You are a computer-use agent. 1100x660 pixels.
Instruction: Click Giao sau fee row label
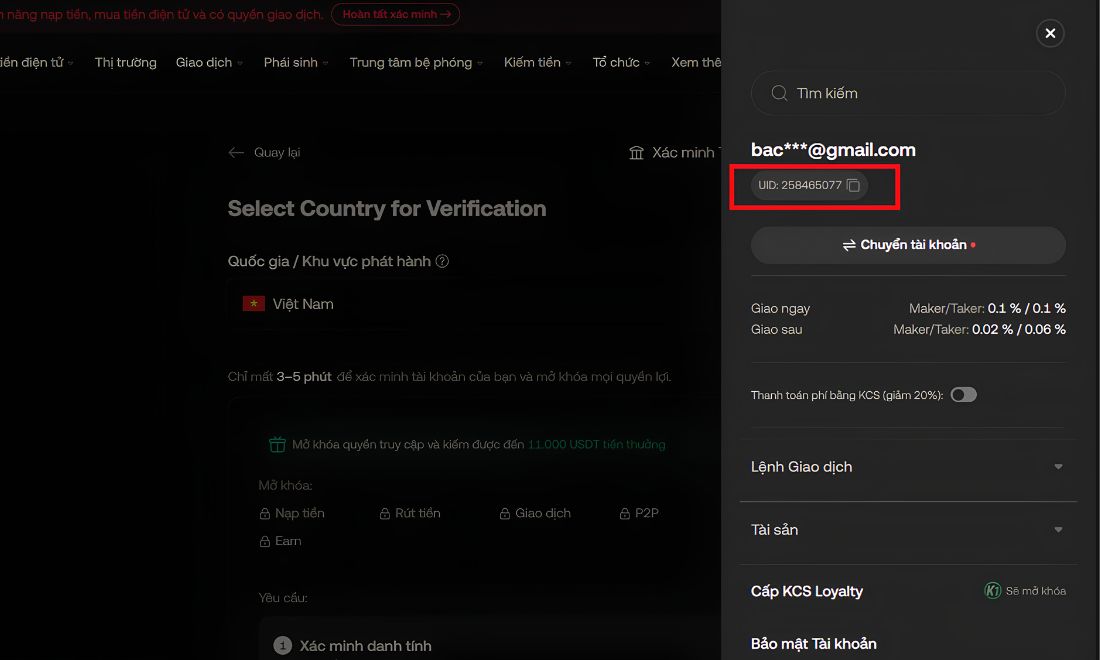click(777, 330)
